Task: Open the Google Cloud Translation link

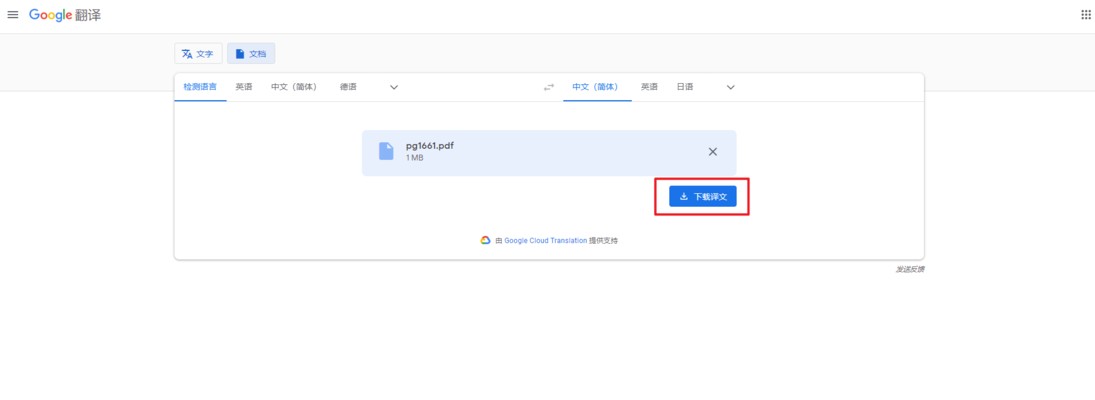Action: (x=545, y=241)
